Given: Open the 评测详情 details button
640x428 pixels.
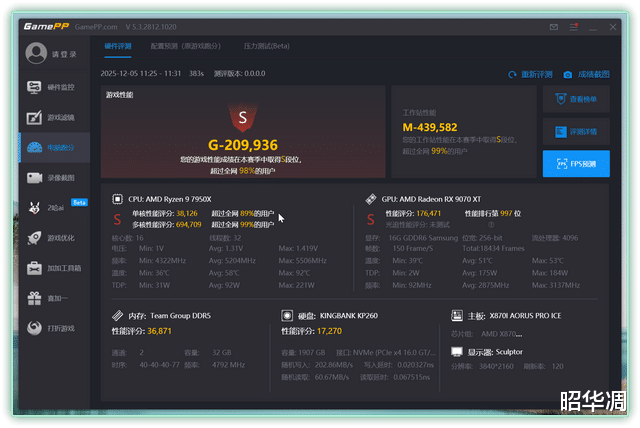Looking at the screenshot, I should coord(576,131).
